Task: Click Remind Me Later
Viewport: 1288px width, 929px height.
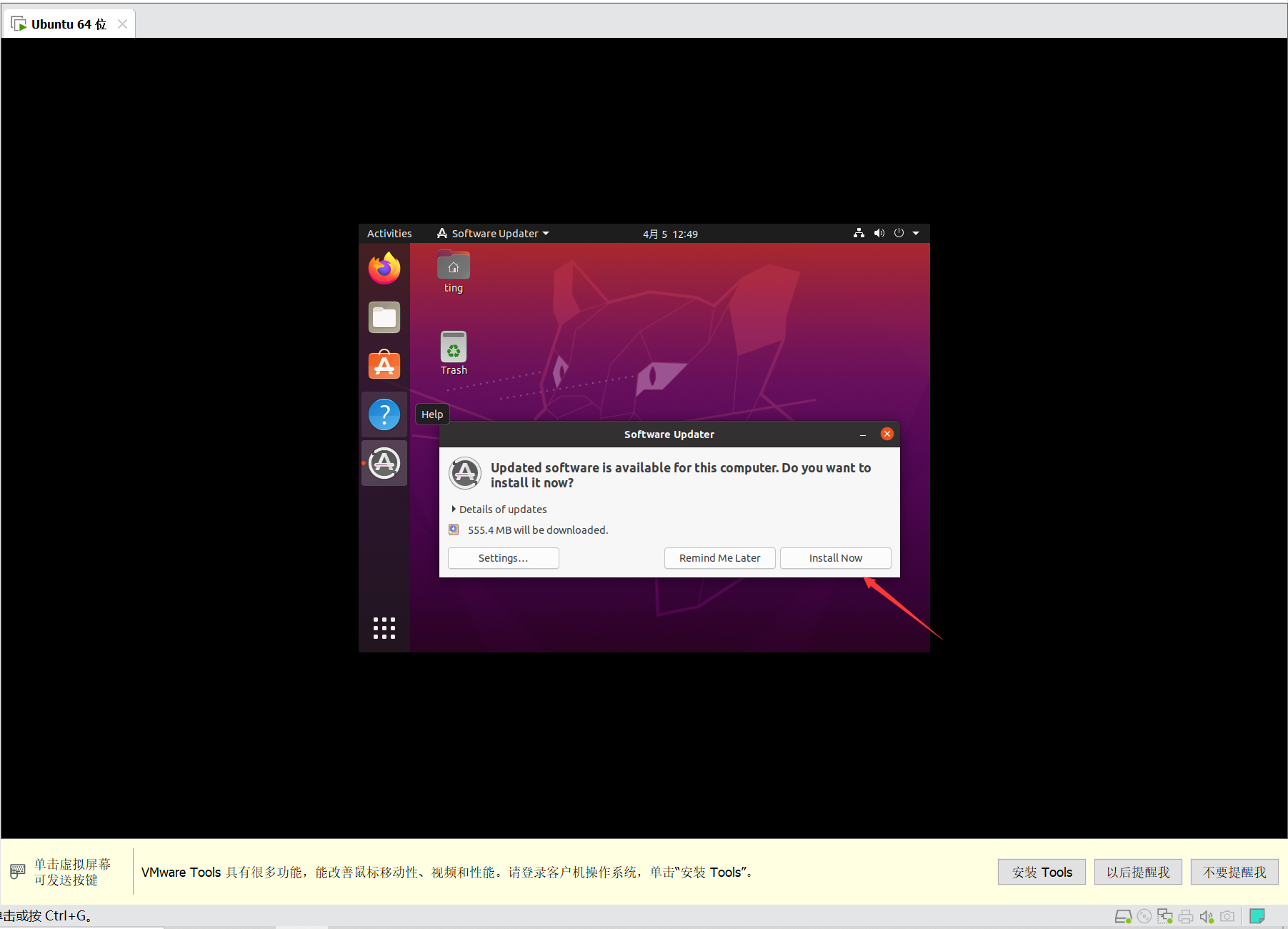Action: (x=719, y=558)
